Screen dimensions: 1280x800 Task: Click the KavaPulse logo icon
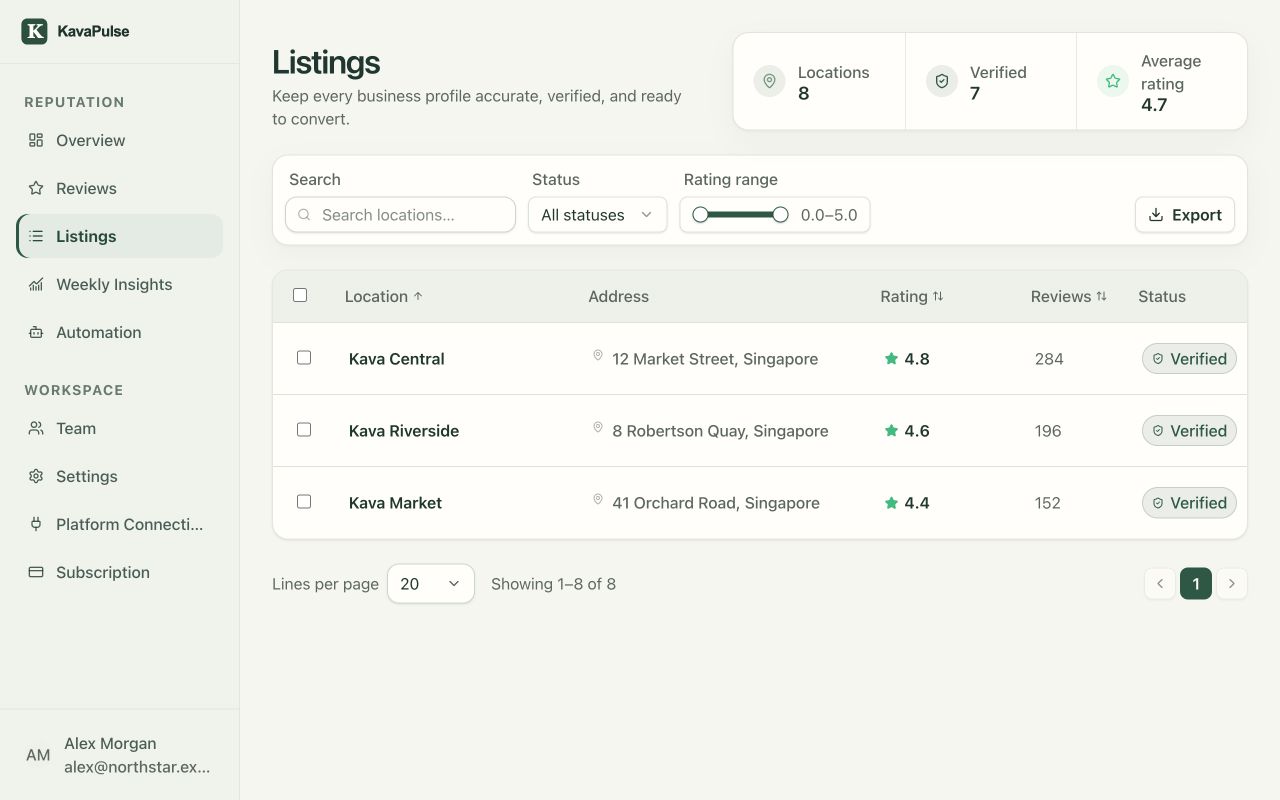pyautogui.click(x=34, y=31)
